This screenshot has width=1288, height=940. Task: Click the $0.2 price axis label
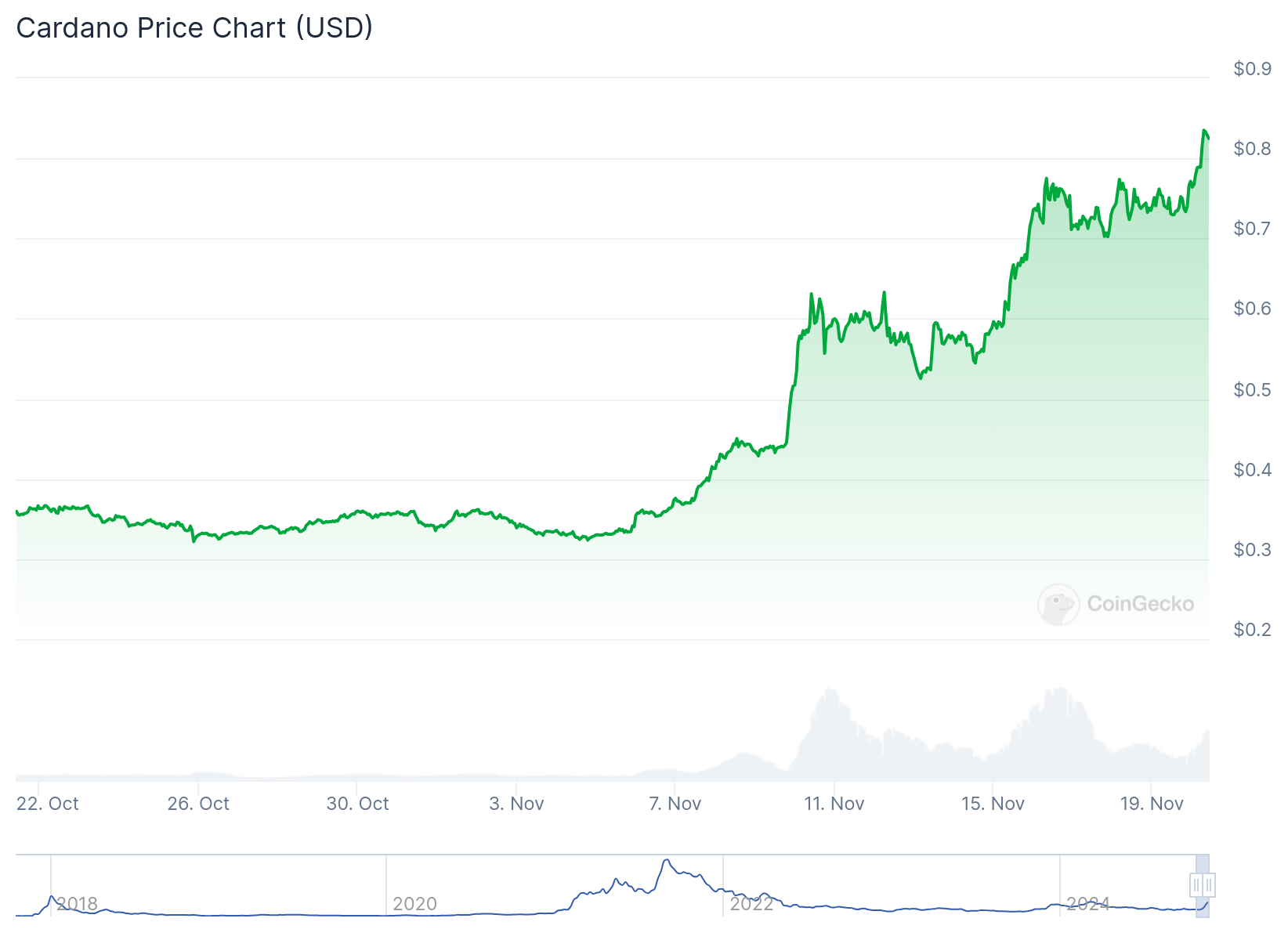click(x=1252, y=630)
